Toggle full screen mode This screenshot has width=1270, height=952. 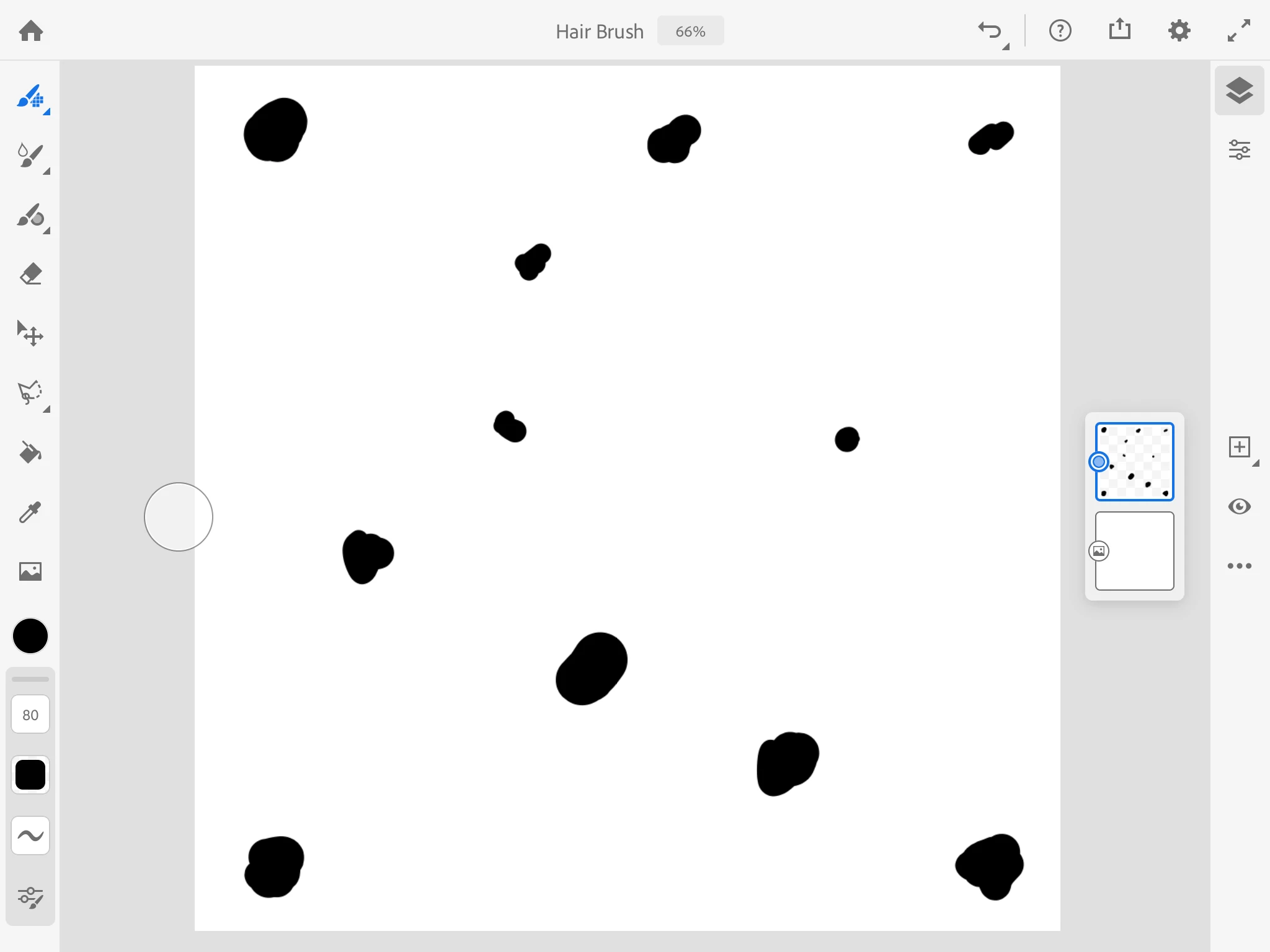tap(1238, 30)
